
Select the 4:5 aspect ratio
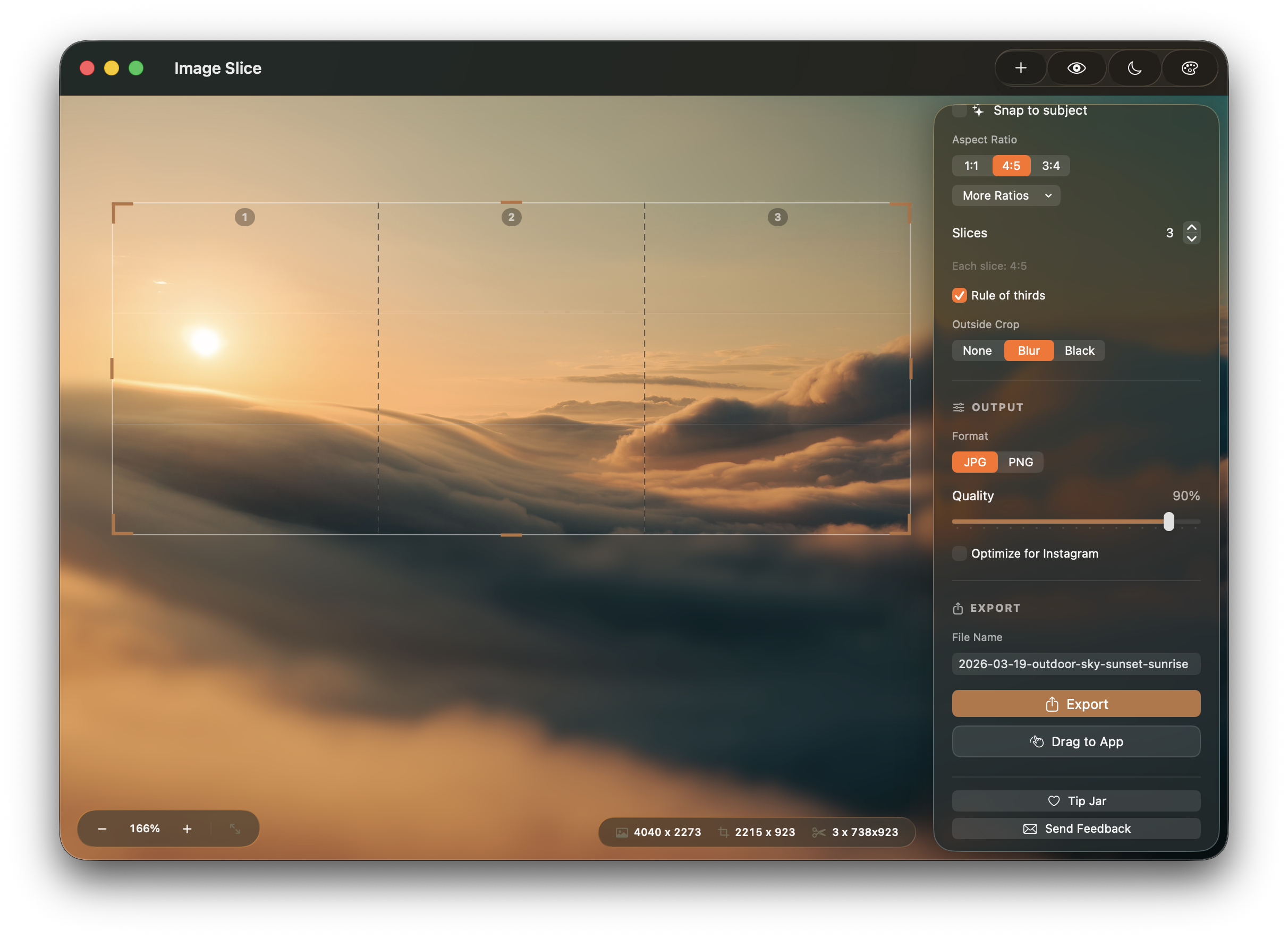click(x=1011, y=166)
